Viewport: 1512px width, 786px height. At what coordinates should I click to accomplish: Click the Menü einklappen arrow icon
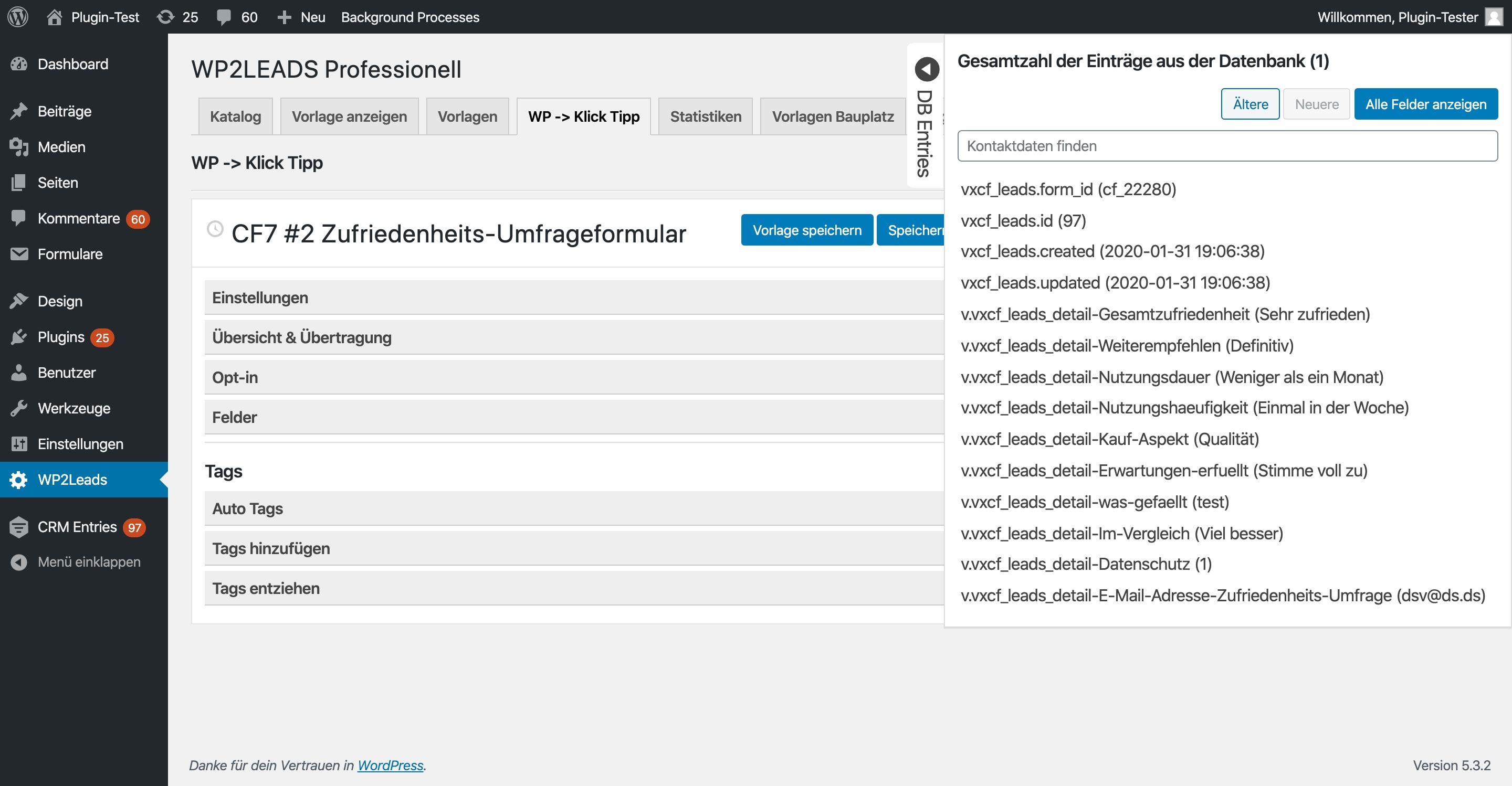(x=19, y=562)
